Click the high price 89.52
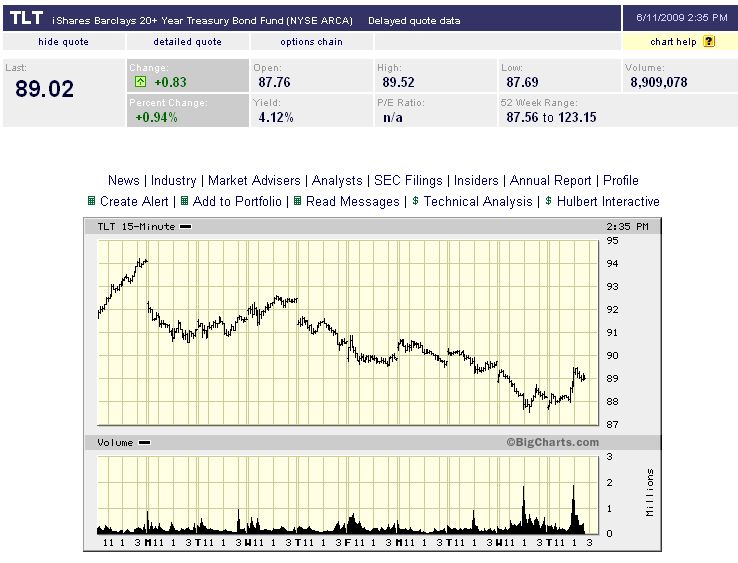738x563 pixels. 398,82
